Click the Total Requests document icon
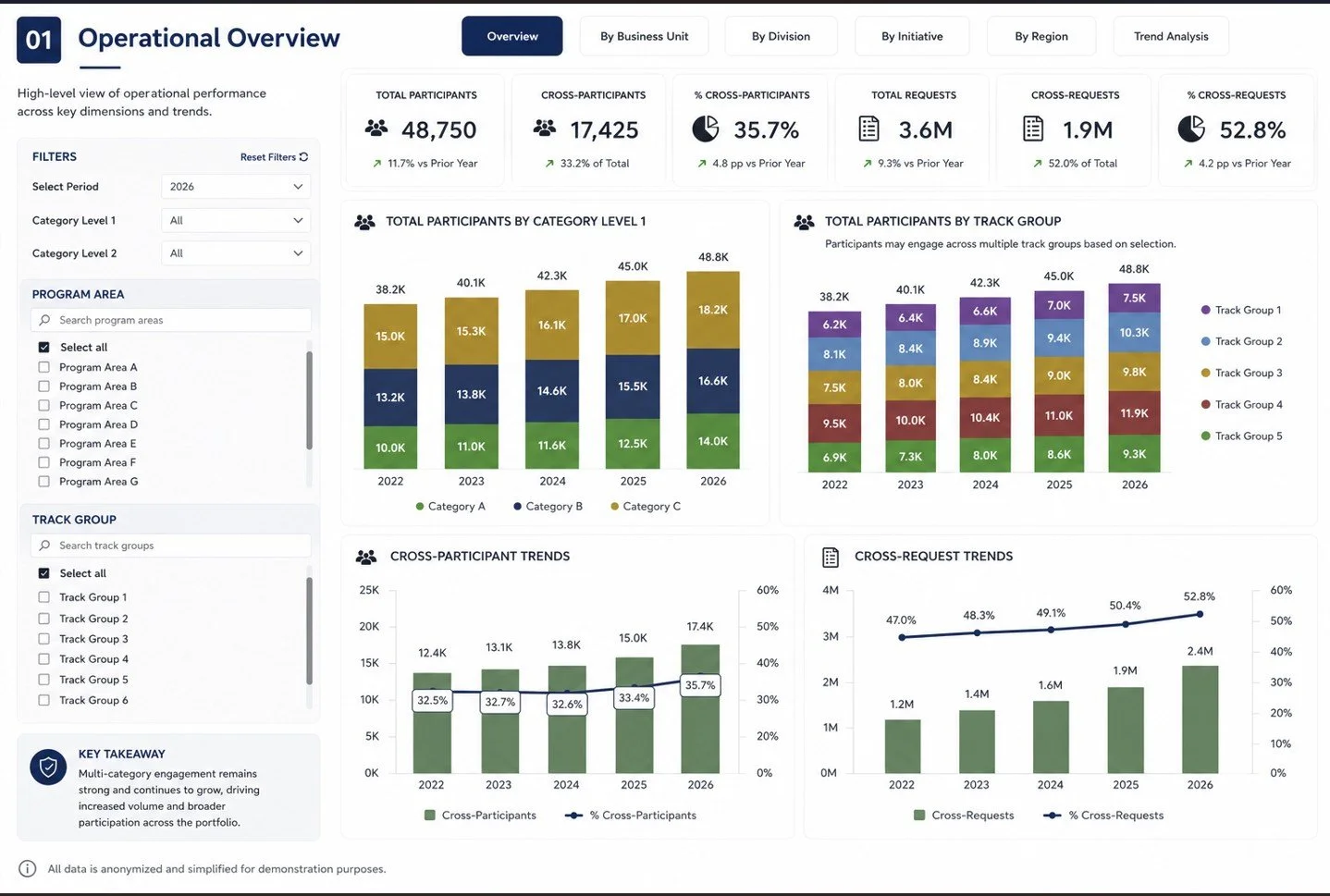The height and width of the screenshot is (896, 1330). 868,129
